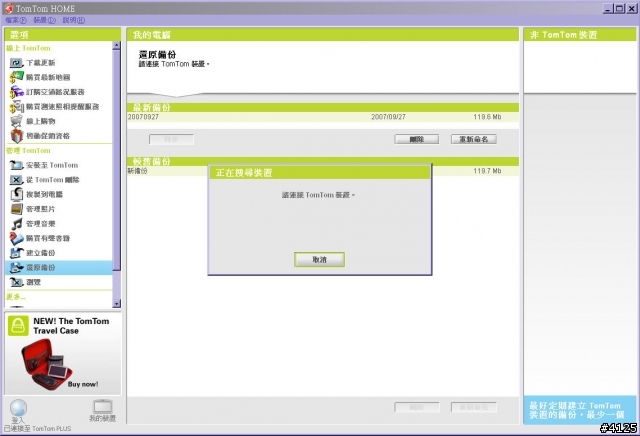Cancel the device search with 取消

tap(320, 260)
